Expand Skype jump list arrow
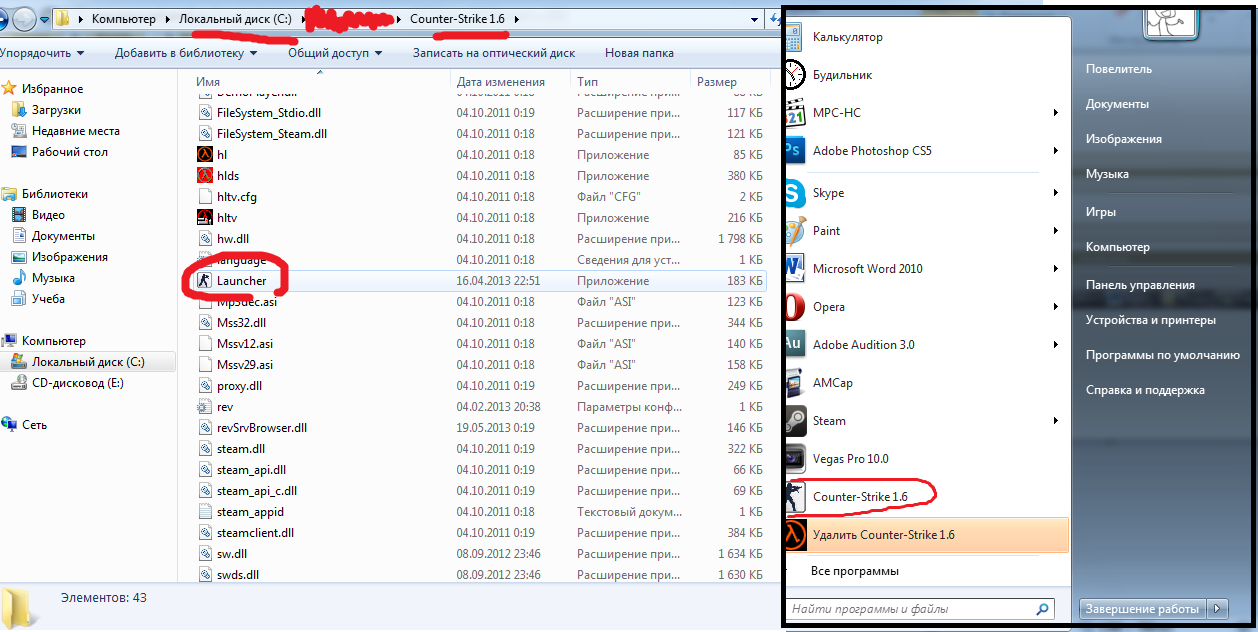Image resolution: width=1258 pixels, height=632 pixels. [1056, 193]
